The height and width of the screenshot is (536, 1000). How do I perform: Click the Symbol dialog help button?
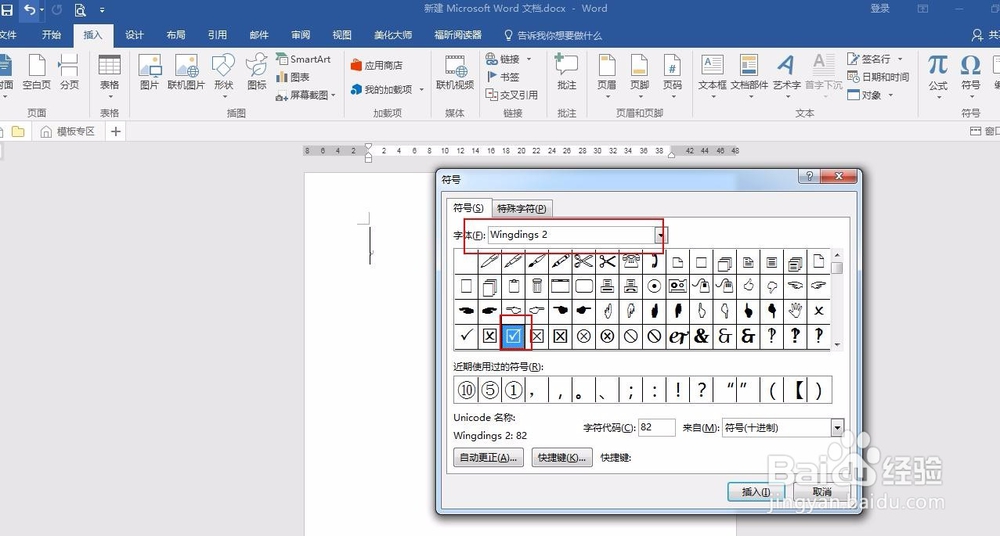pyautogui.click(x=809, y=176)
